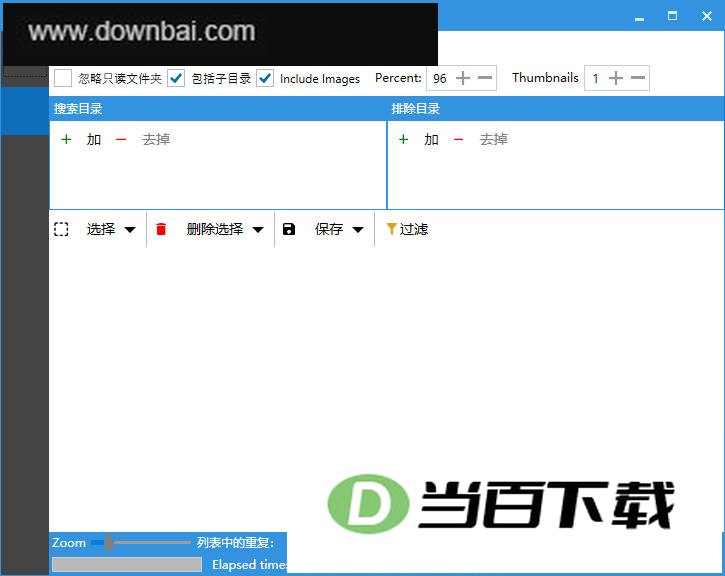Image resolution: width=725 pixels, height=576 pixels.
Task: Open the 选择 dropdown arrow
Action: (130, 230)
